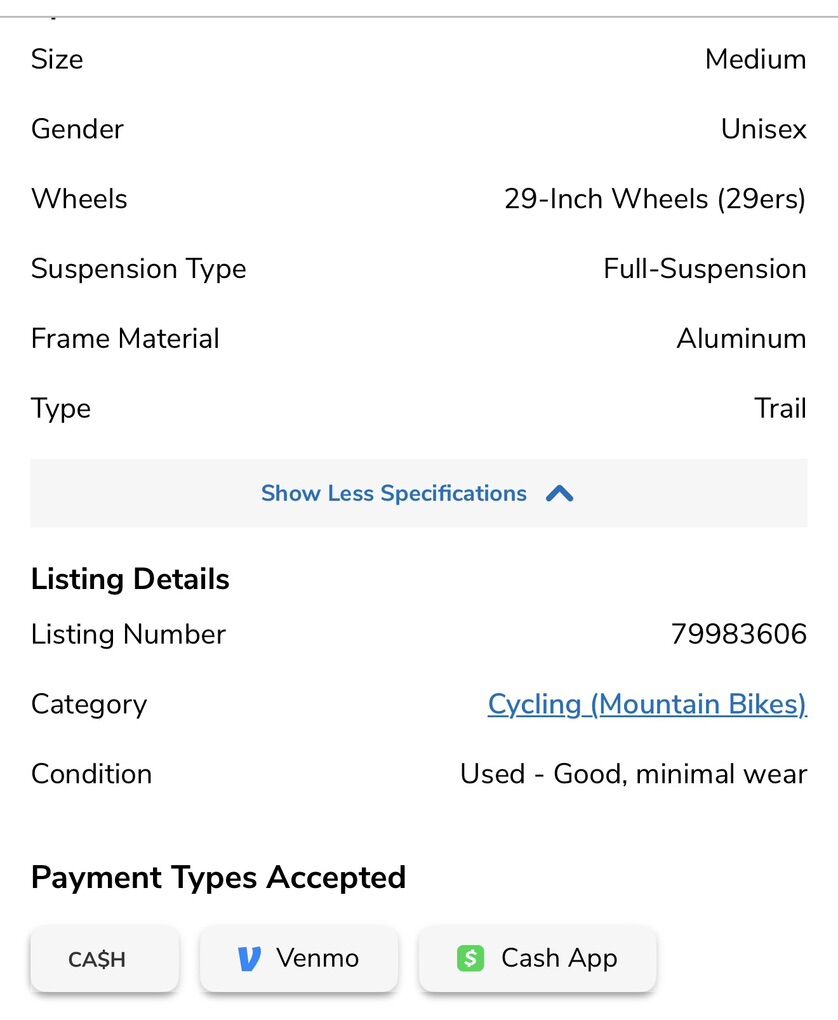The width and height of the screenshot is (838, 1020).
Task: Choose the Venmo payment label
Action: coord(317,958)
